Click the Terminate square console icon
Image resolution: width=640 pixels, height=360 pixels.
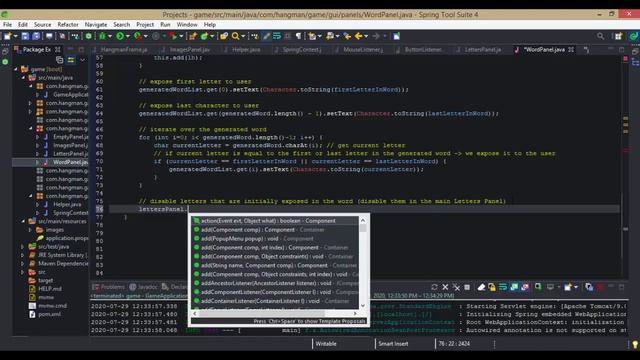pos(467,287)
